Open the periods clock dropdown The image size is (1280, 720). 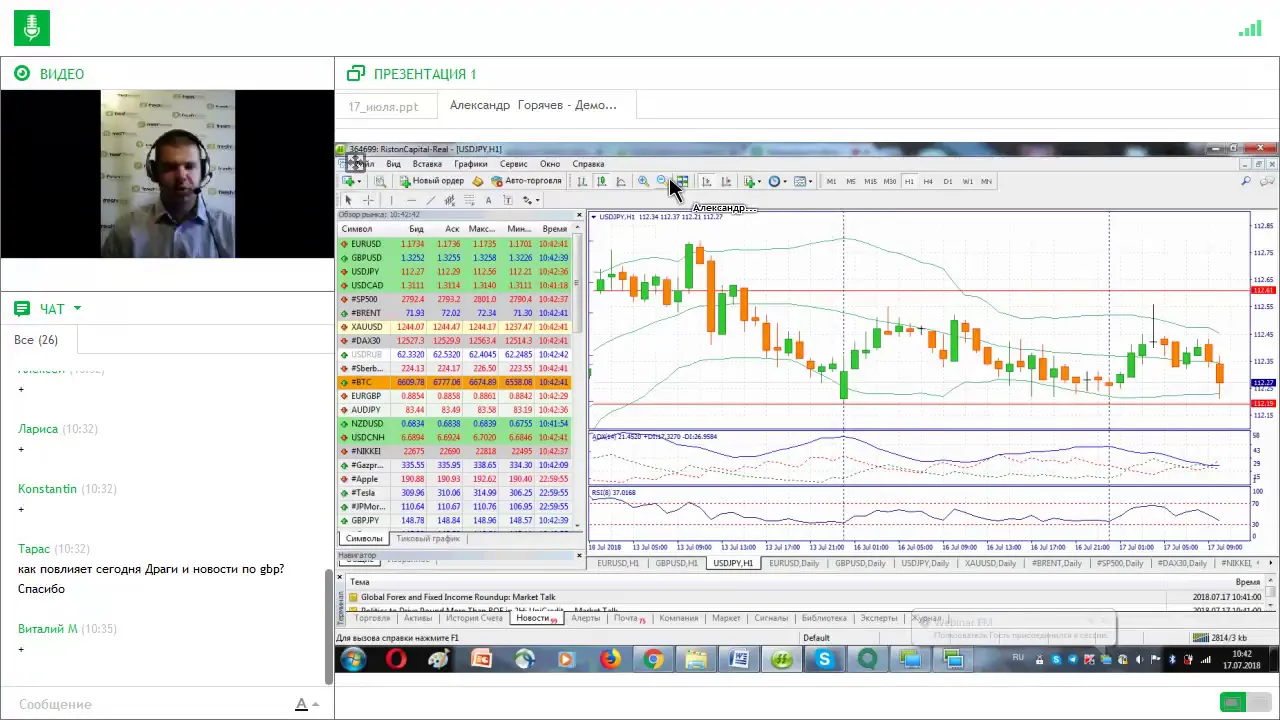coord(785,181)
